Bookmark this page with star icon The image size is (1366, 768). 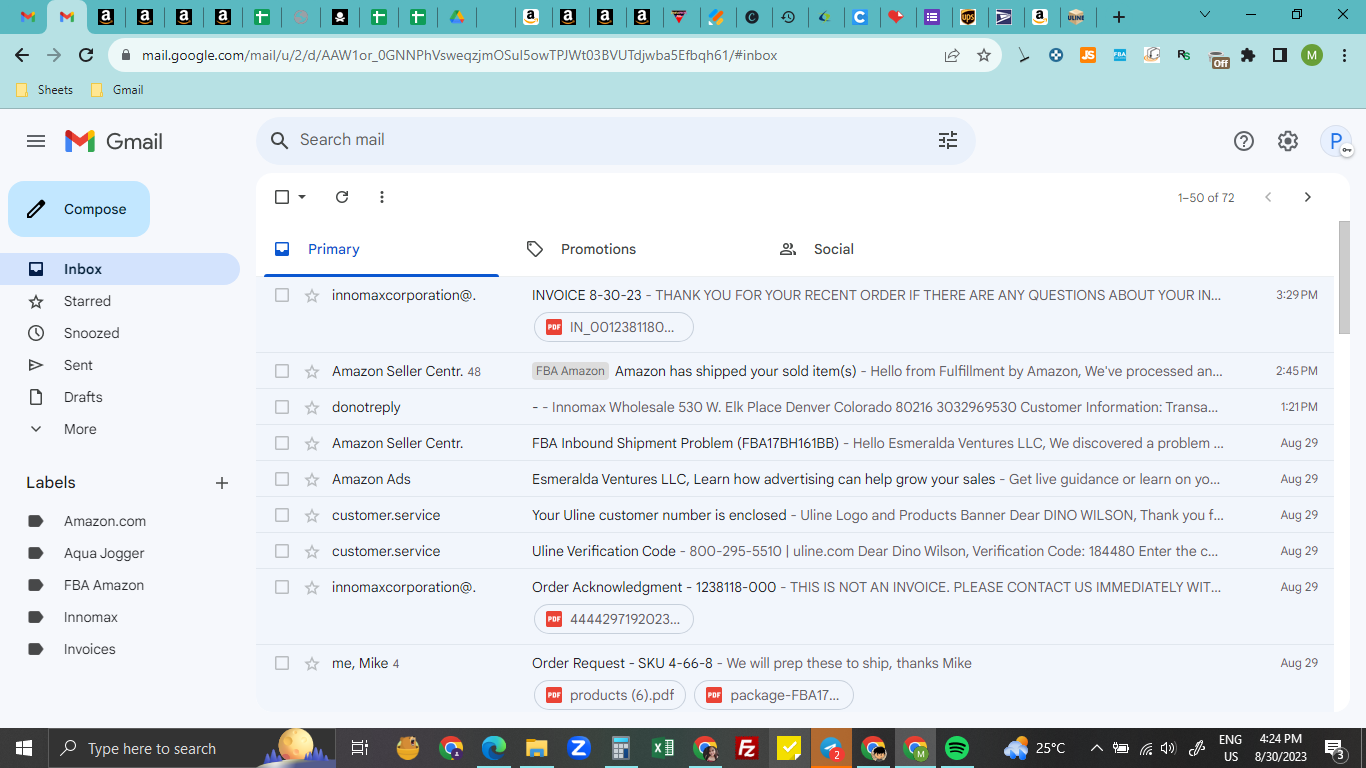(984, 56)
